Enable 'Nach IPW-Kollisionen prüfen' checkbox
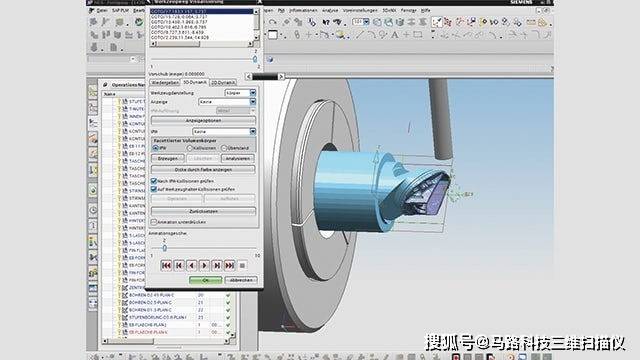Screen dimensions: 640x360 pyautogui.click(x=154, y=181)
